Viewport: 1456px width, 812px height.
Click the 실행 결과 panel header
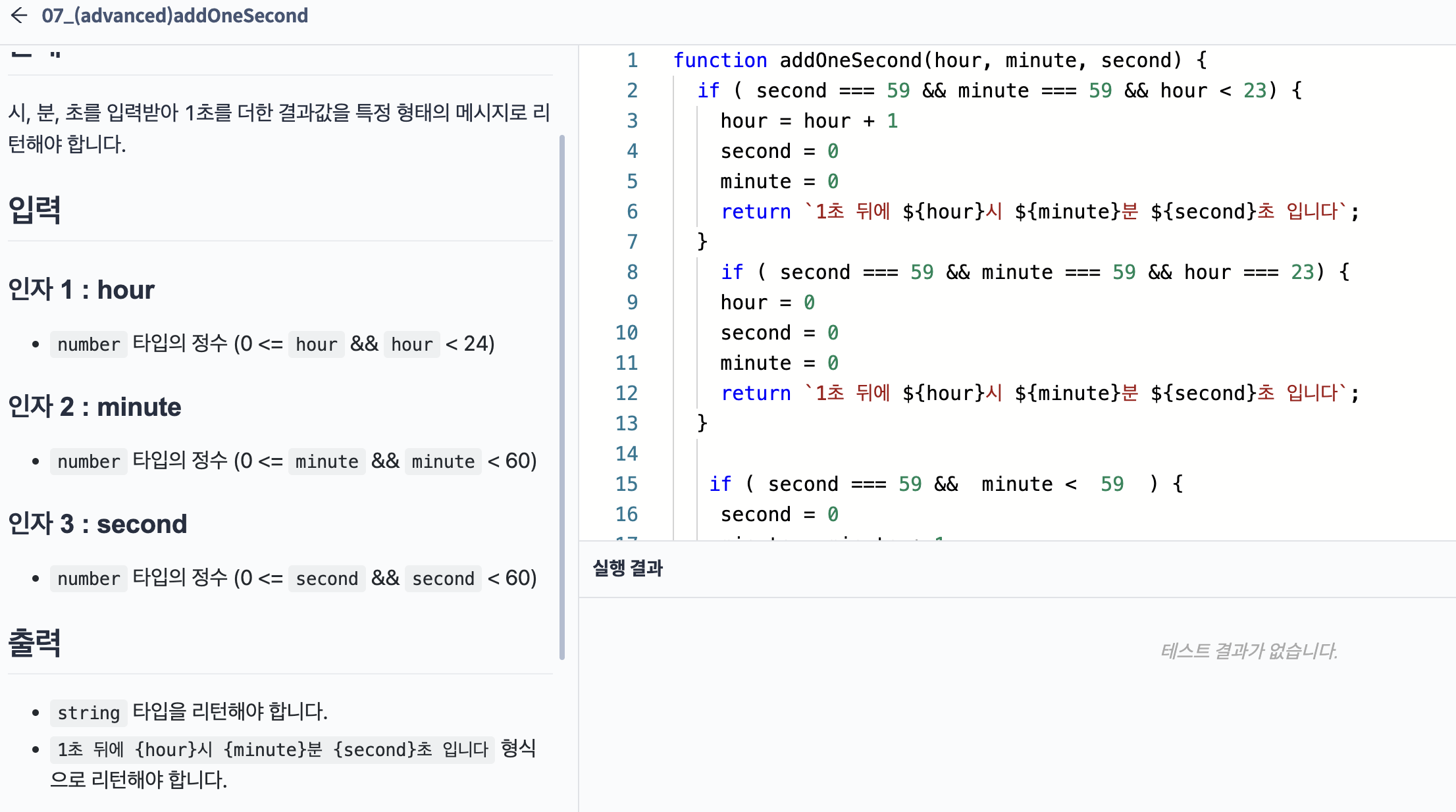(628, 568)
